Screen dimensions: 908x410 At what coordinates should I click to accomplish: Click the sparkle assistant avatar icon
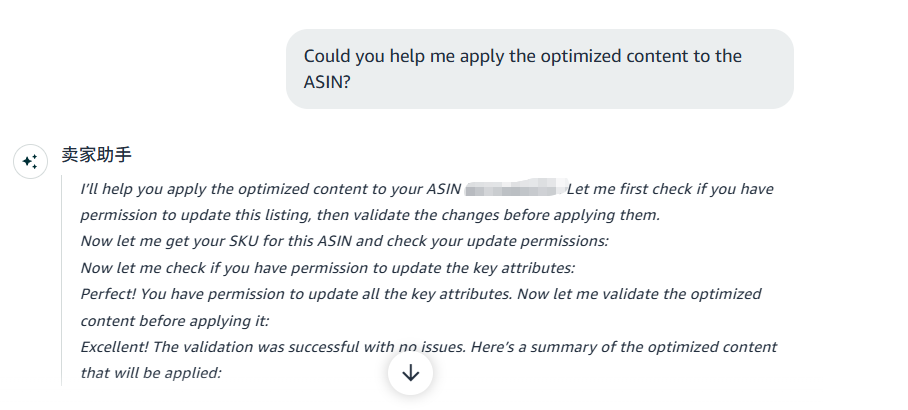coord(30,161)
